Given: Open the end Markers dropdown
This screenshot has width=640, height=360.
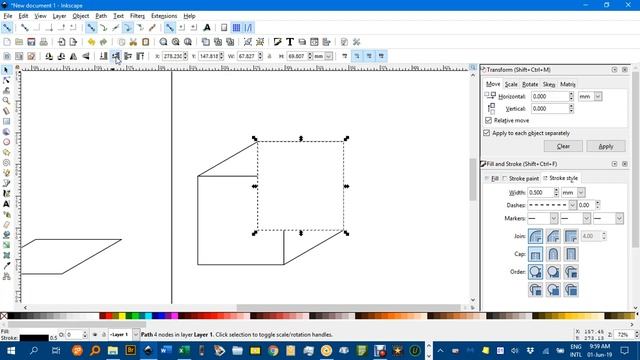Looking at the screenshot, I should point(619,218).
